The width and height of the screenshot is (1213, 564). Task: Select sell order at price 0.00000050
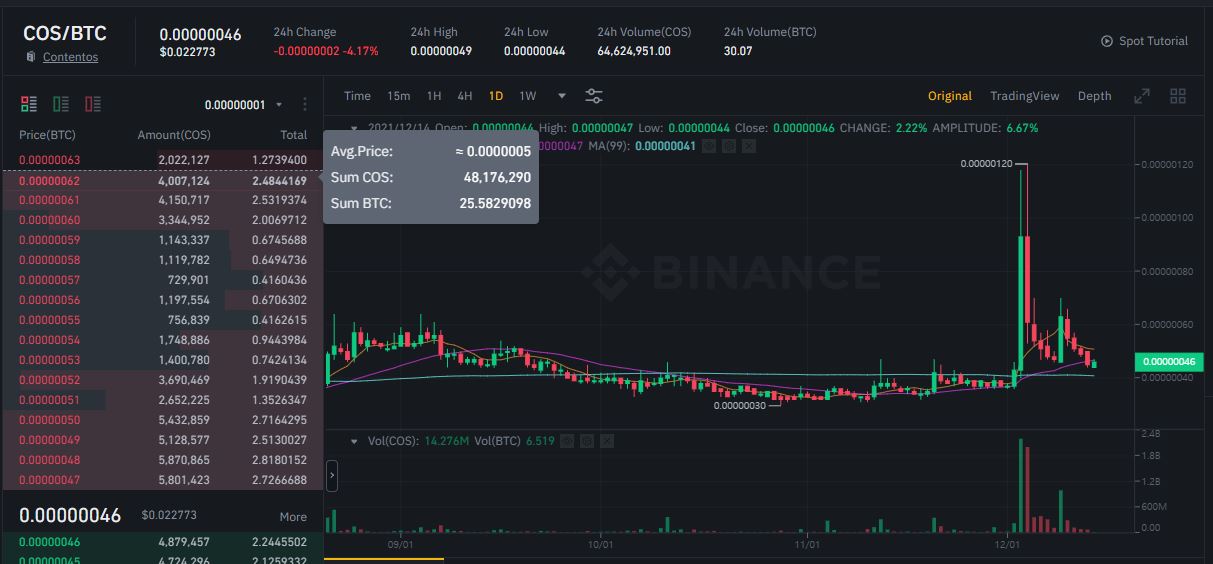[162, 420]
